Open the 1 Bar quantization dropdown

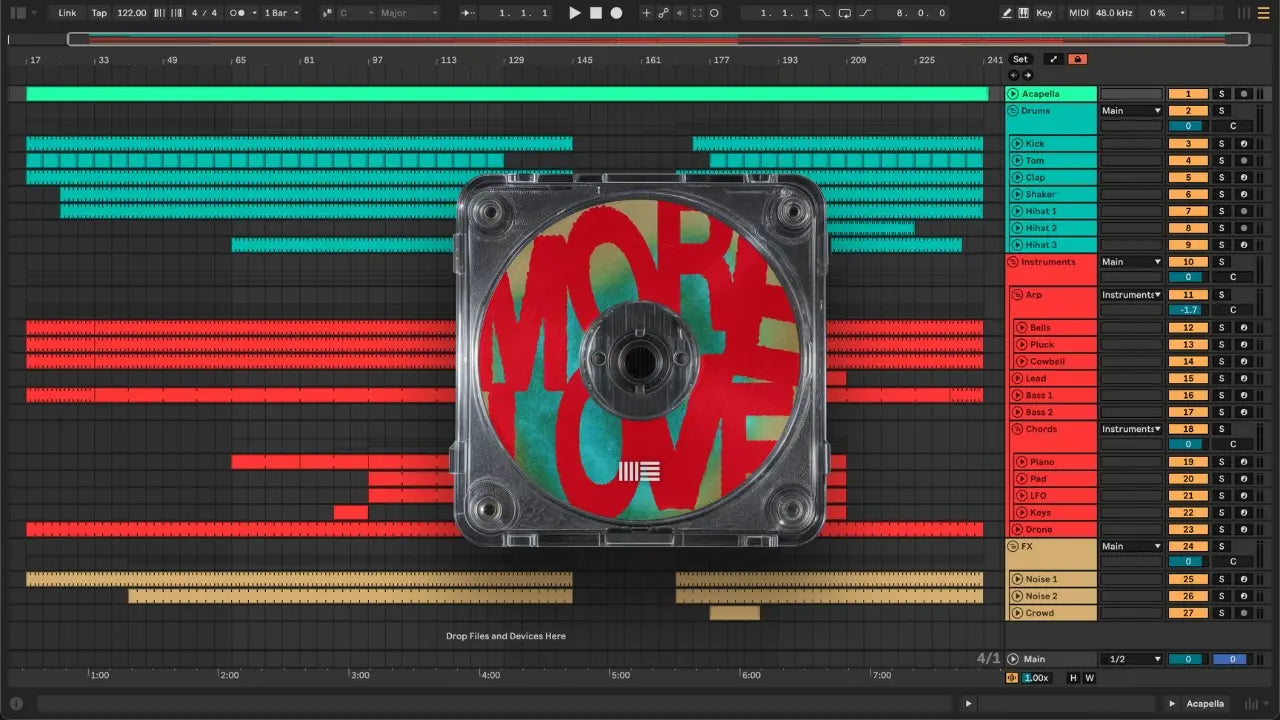pyautogui.click(x=281, y=13)
